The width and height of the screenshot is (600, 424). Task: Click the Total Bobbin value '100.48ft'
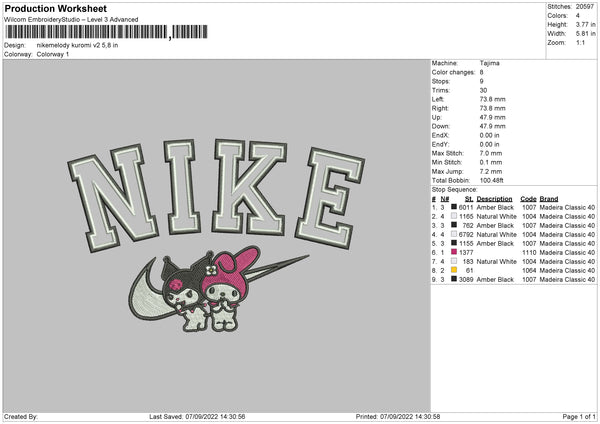coord(491,180)
